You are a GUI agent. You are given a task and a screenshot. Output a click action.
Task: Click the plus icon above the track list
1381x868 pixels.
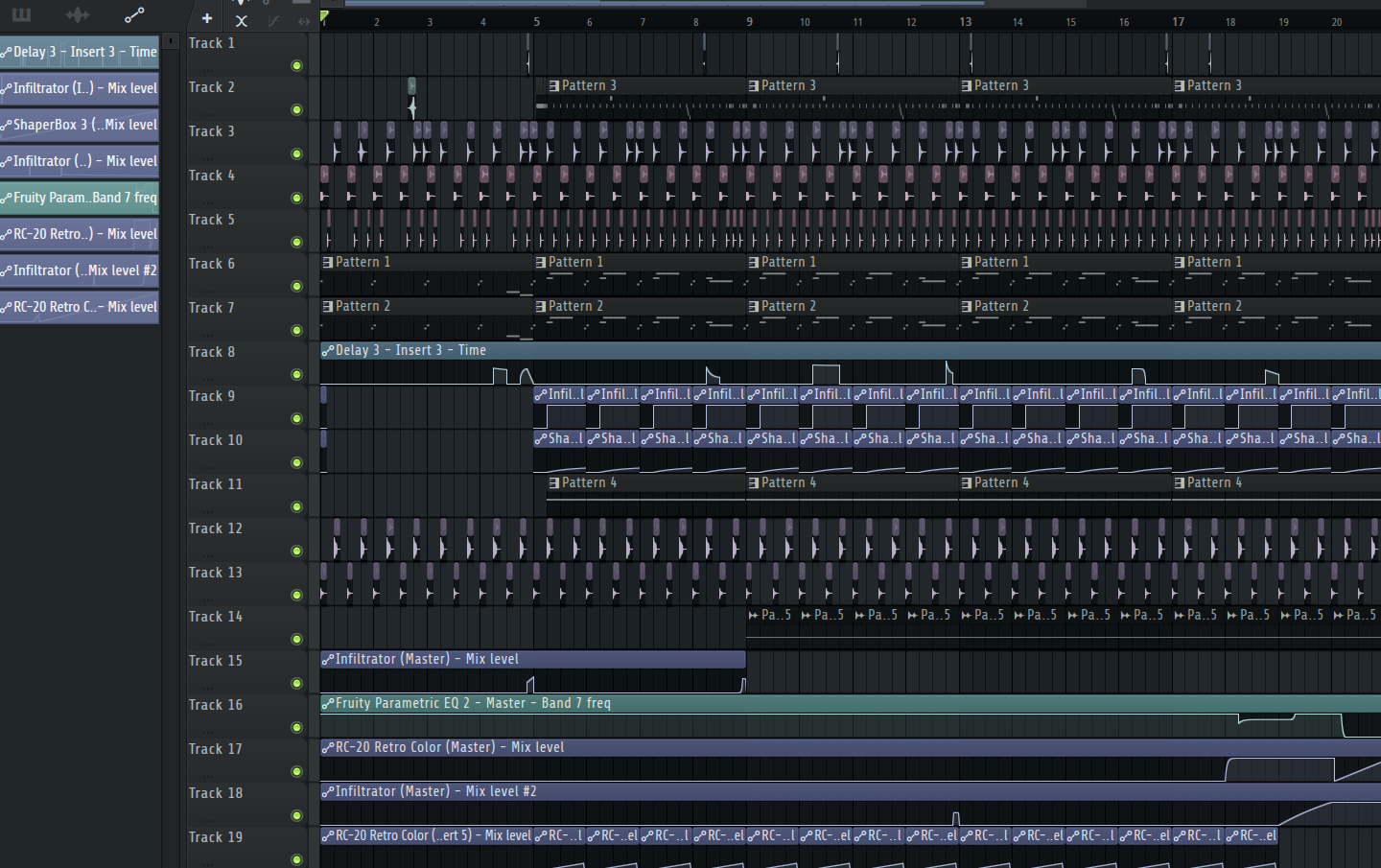pyautogui.click(x=207, y=18)
